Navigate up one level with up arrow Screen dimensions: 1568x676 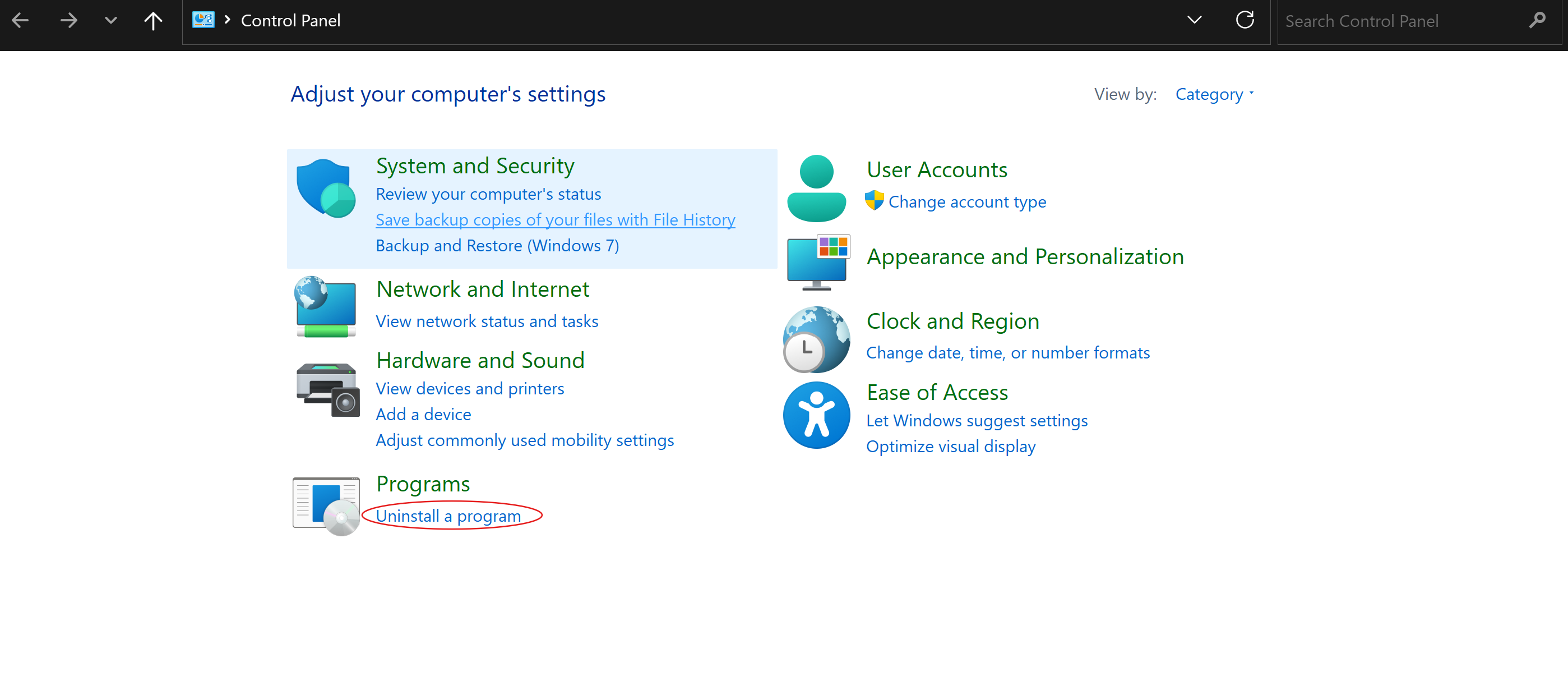pyautogui.click(x=153, y=21)
